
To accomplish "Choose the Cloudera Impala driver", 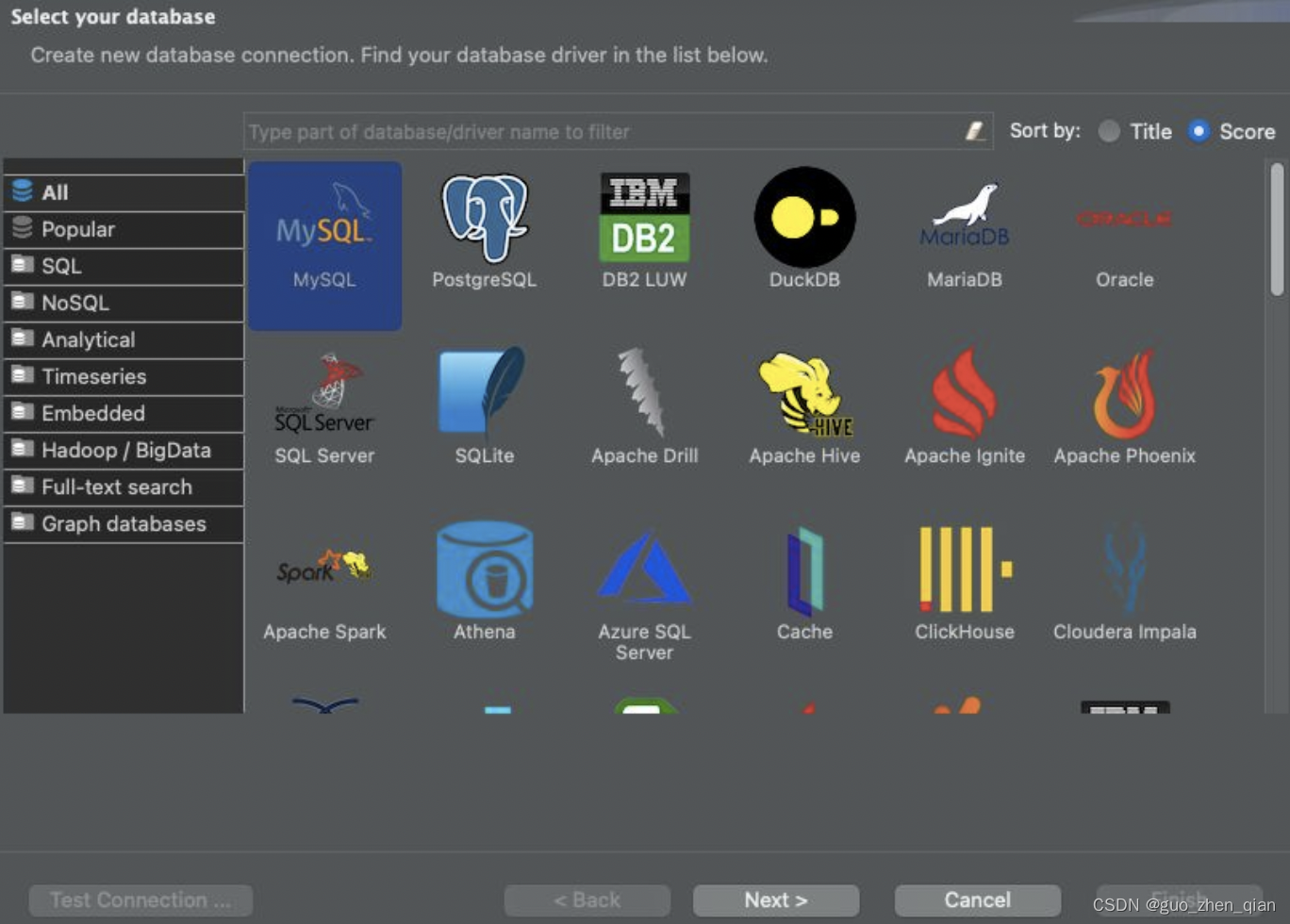I will click(x=1124, y=584).
